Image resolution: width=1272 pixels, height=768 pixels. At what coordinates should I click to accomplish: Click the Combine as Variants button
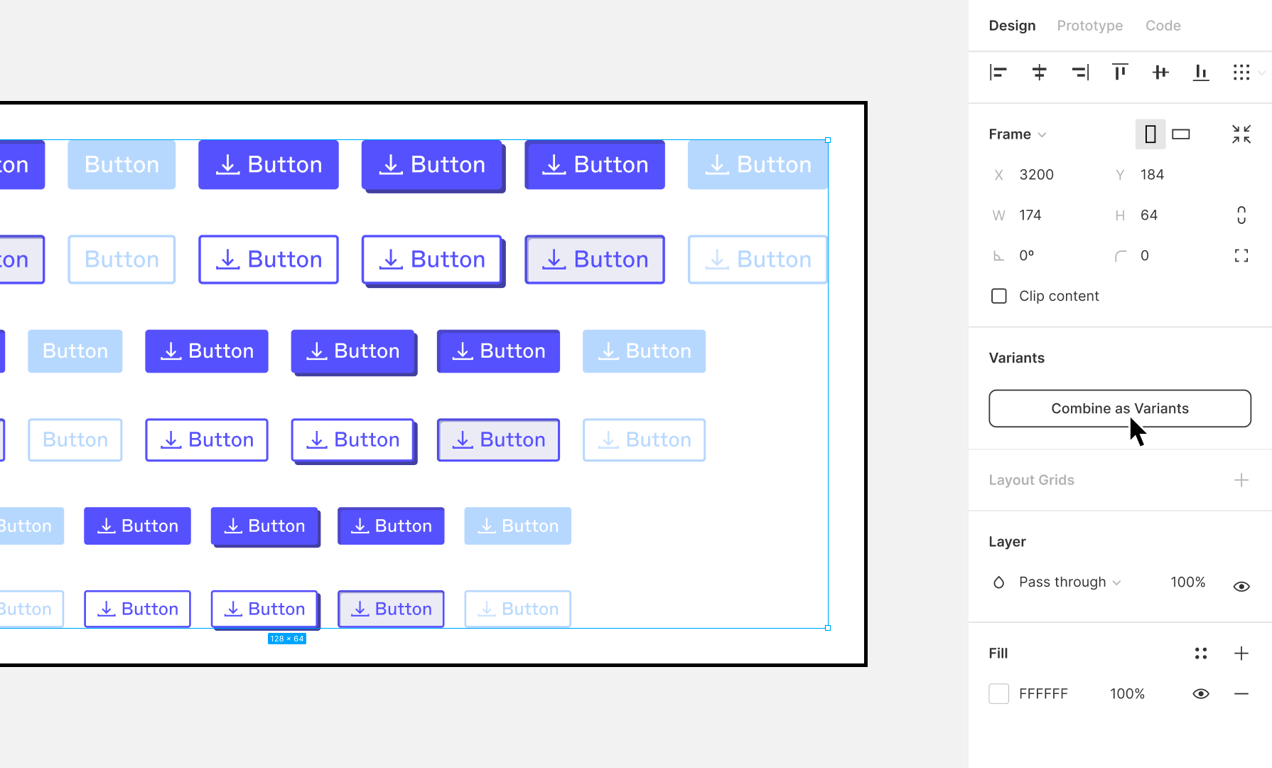point(1119,408)
